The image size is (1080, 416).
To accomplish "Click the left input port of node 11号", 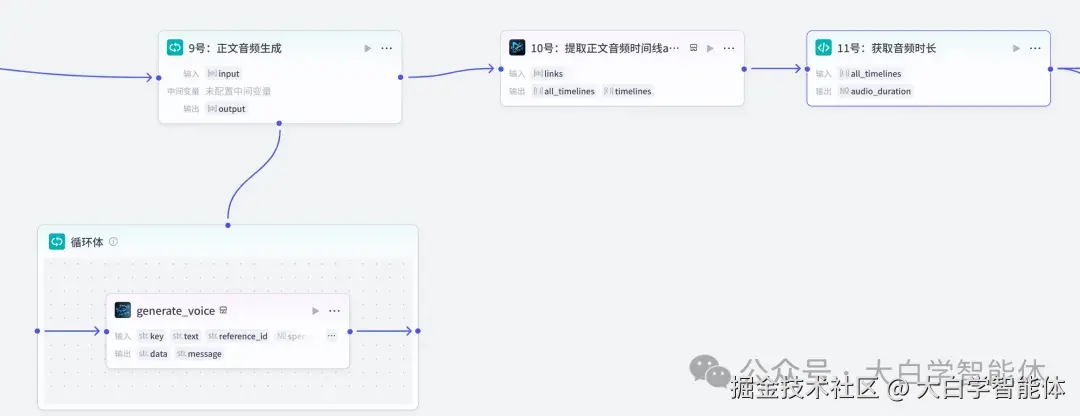I will 807,68.
